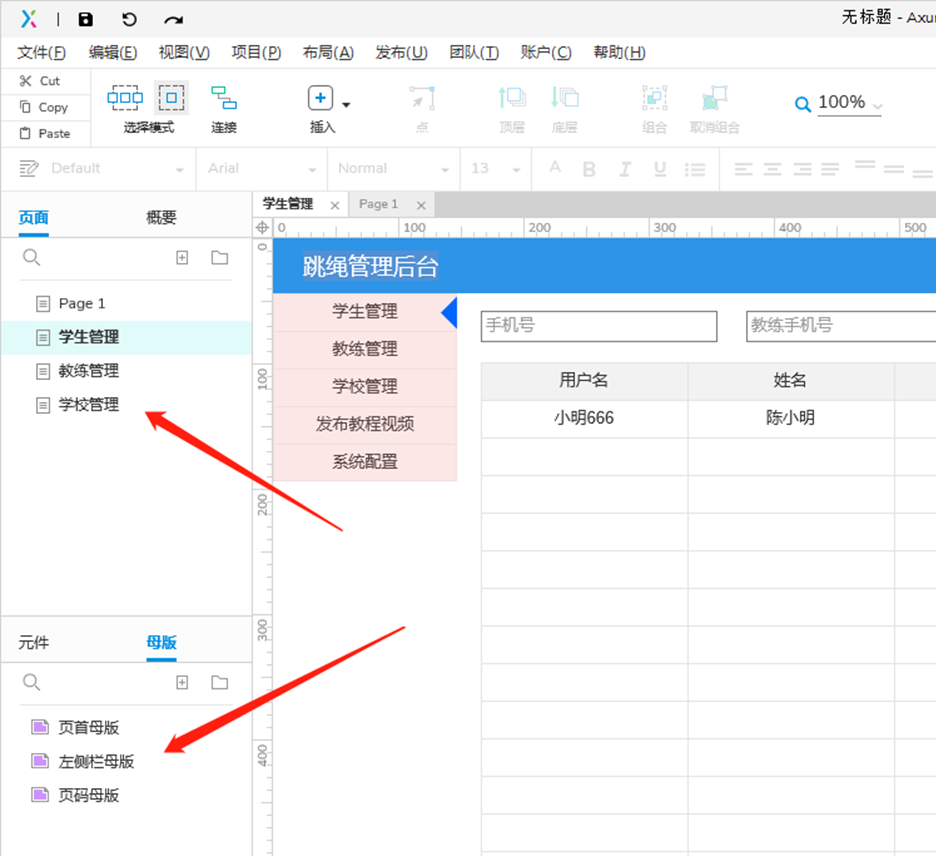
Task: Open the 帮助(H) menu
Action: coord(619,53)
